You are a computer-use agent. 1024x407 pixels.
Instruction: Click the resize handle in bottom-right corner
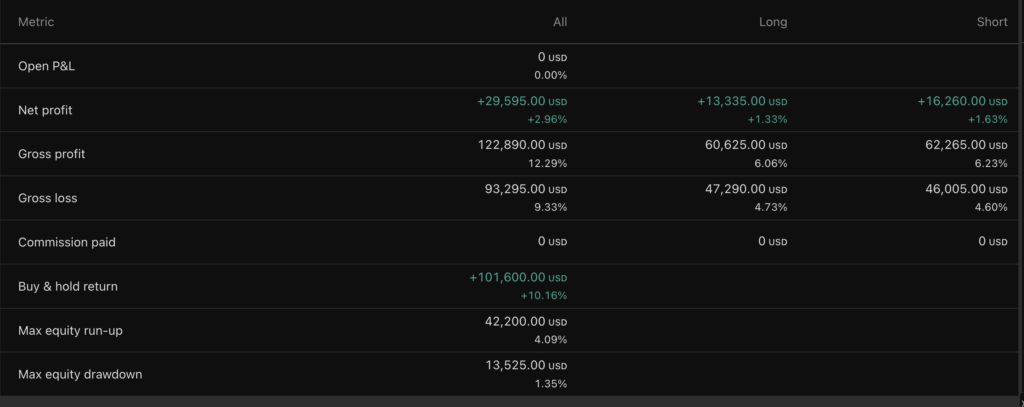[x=1017, y=401]
